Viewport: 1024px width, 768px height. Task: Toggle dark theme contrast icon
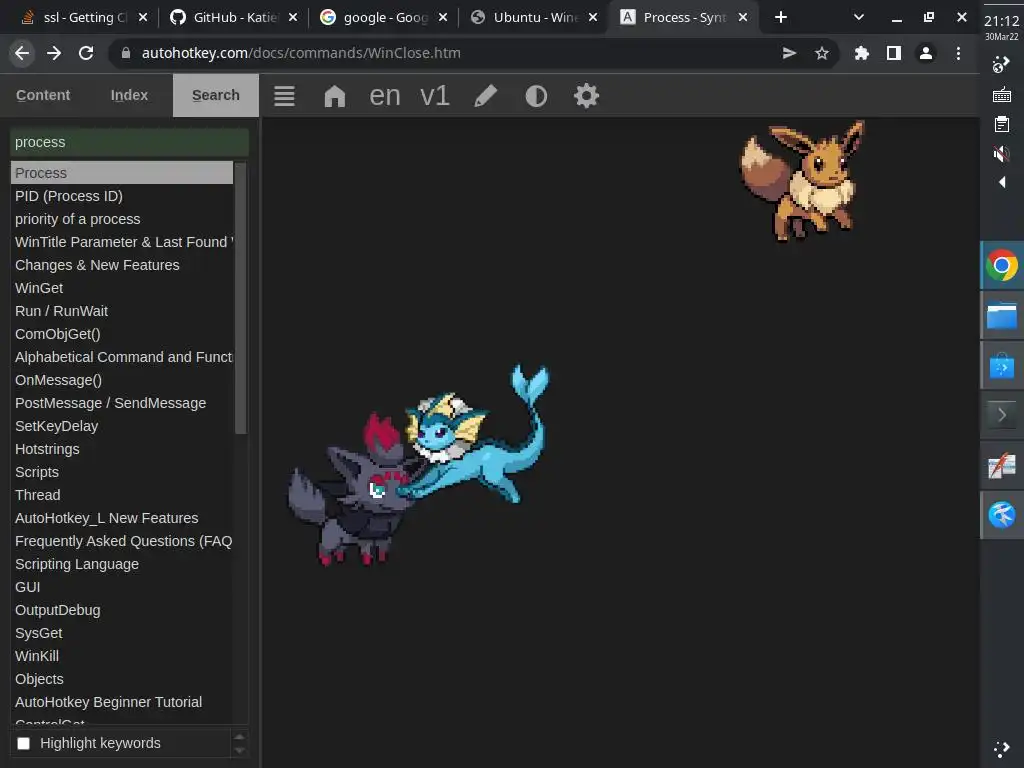[536, 96]
